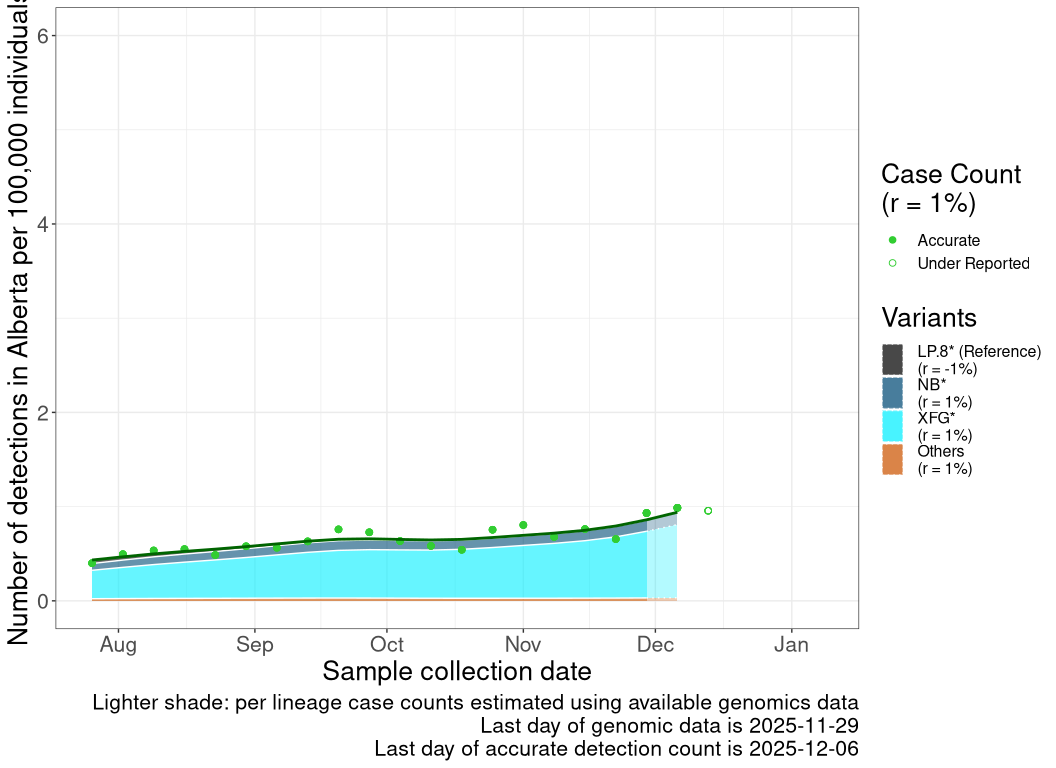Click the 'Variants' legend title
Viewport: 1056px width, 768px height.
929,318
